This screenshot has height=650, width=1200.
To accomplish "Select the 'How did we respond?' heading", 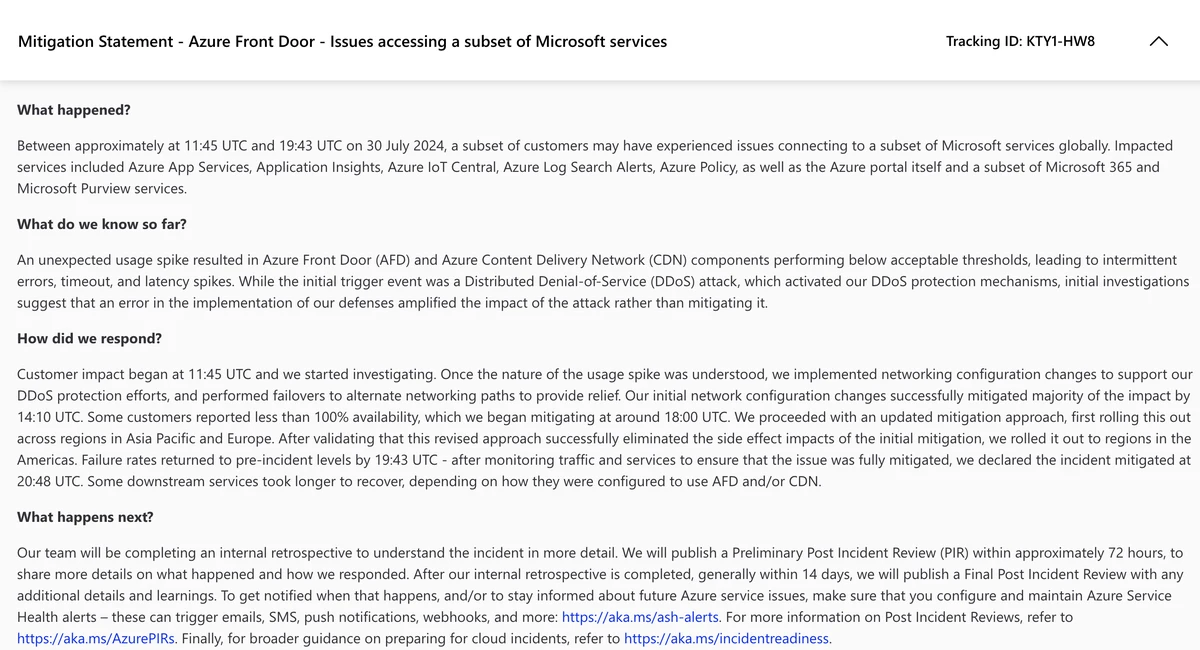I will 89,338.
